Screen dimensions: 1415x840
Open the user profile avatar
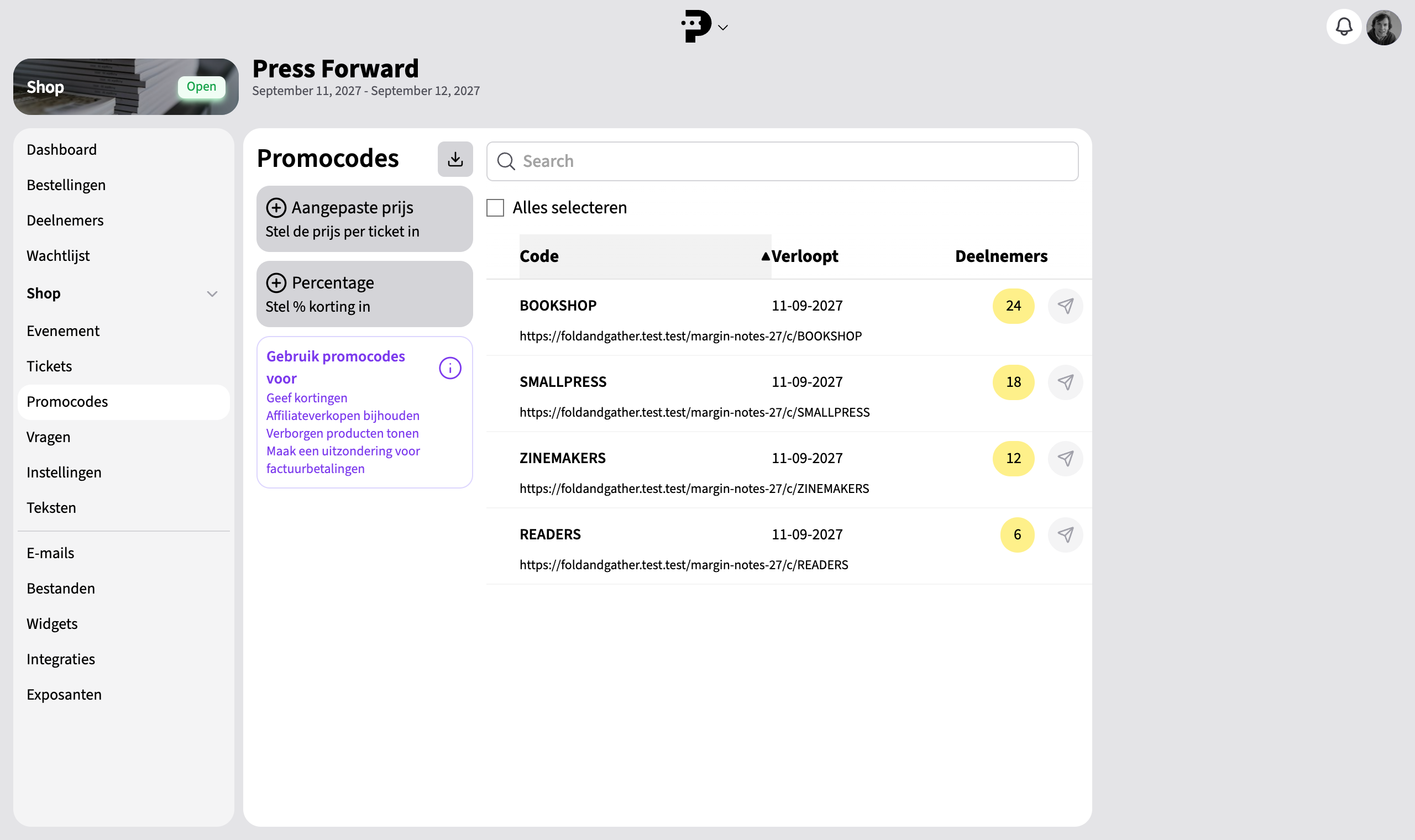click(1384, 27)
